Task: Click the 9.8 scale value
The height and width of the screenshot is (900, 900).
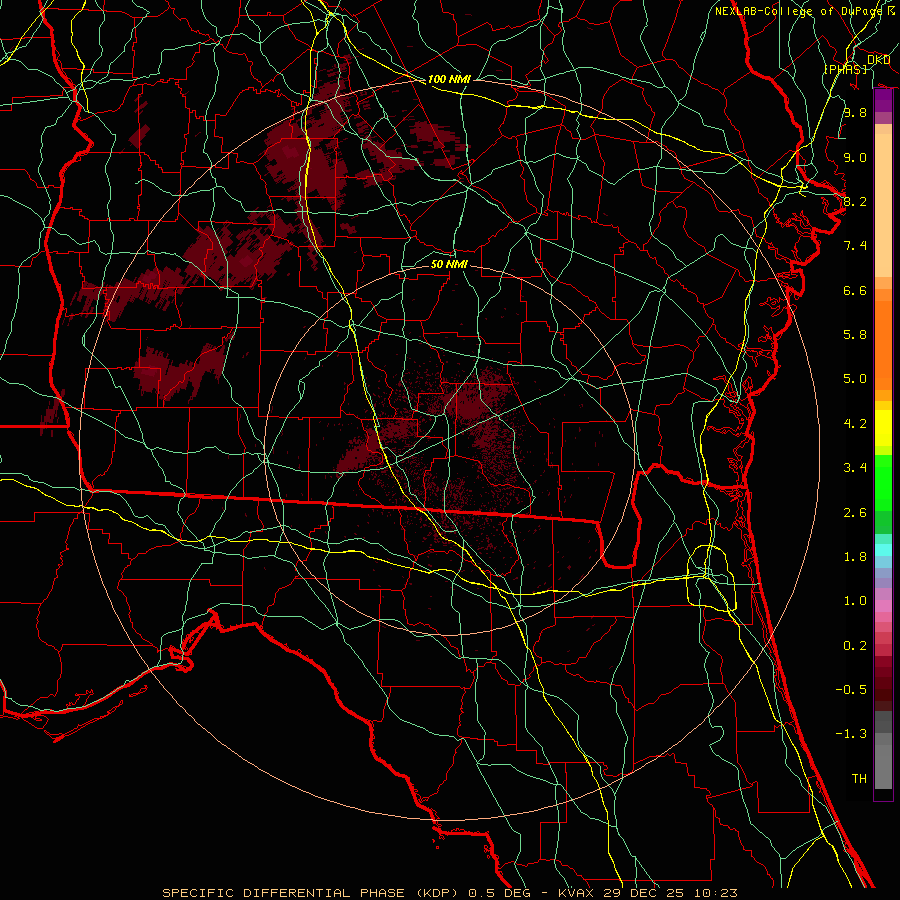Action: pyautogui.click(x=855, y=112)
